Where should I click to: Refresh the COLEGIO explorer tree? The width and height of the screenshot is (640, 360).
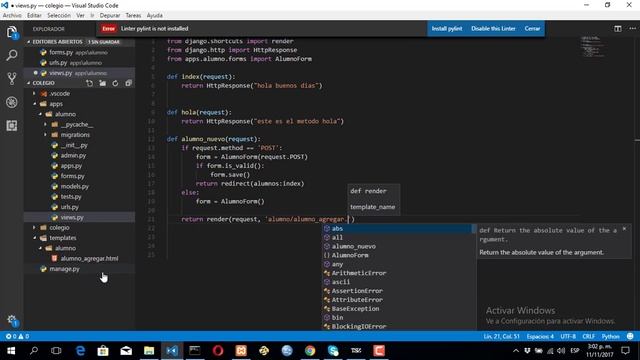click(x=116, y=83)
